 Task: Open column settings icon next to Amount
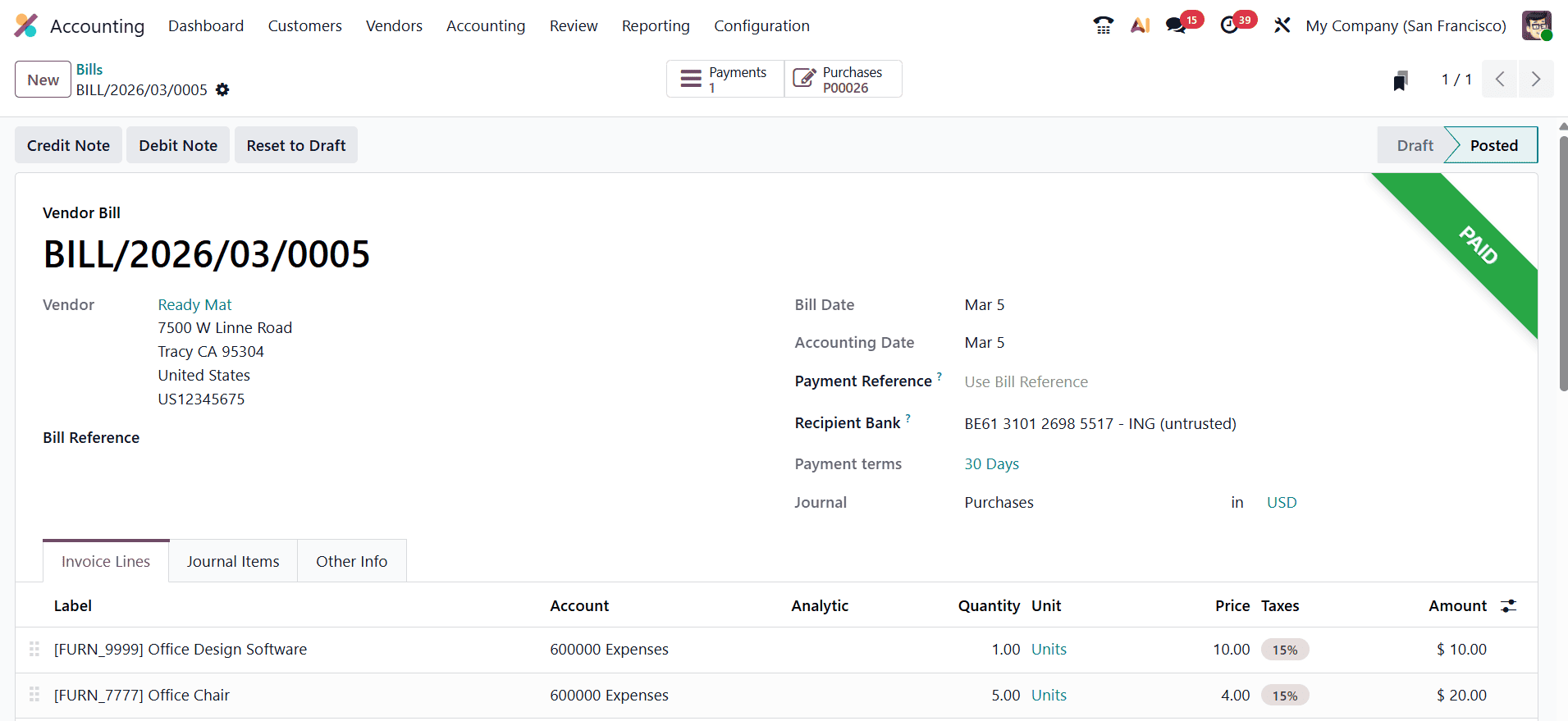tap(1508, 605)
